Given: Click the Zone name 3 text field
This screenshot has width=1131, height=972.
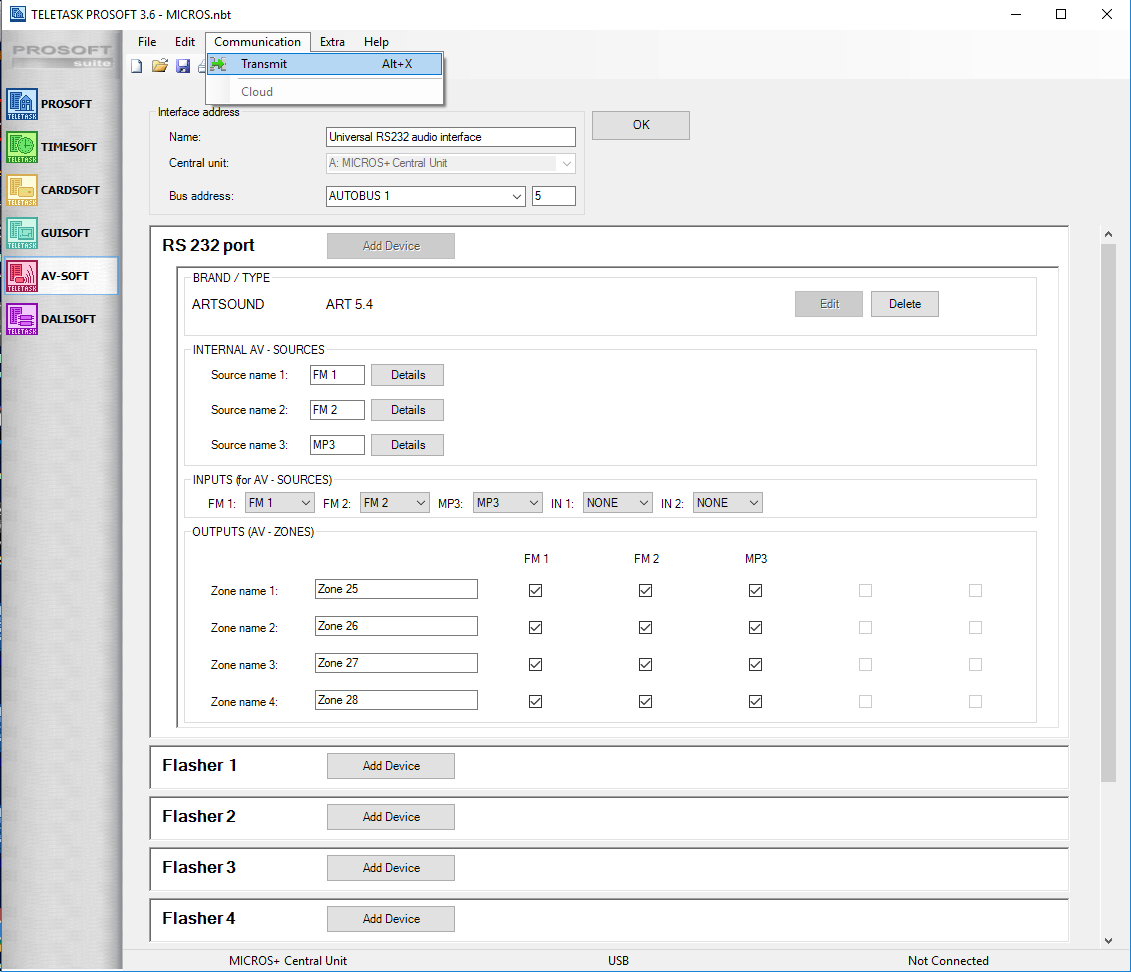Looking at the screenshot, I should pyautogui.click(x=396, y=663).
